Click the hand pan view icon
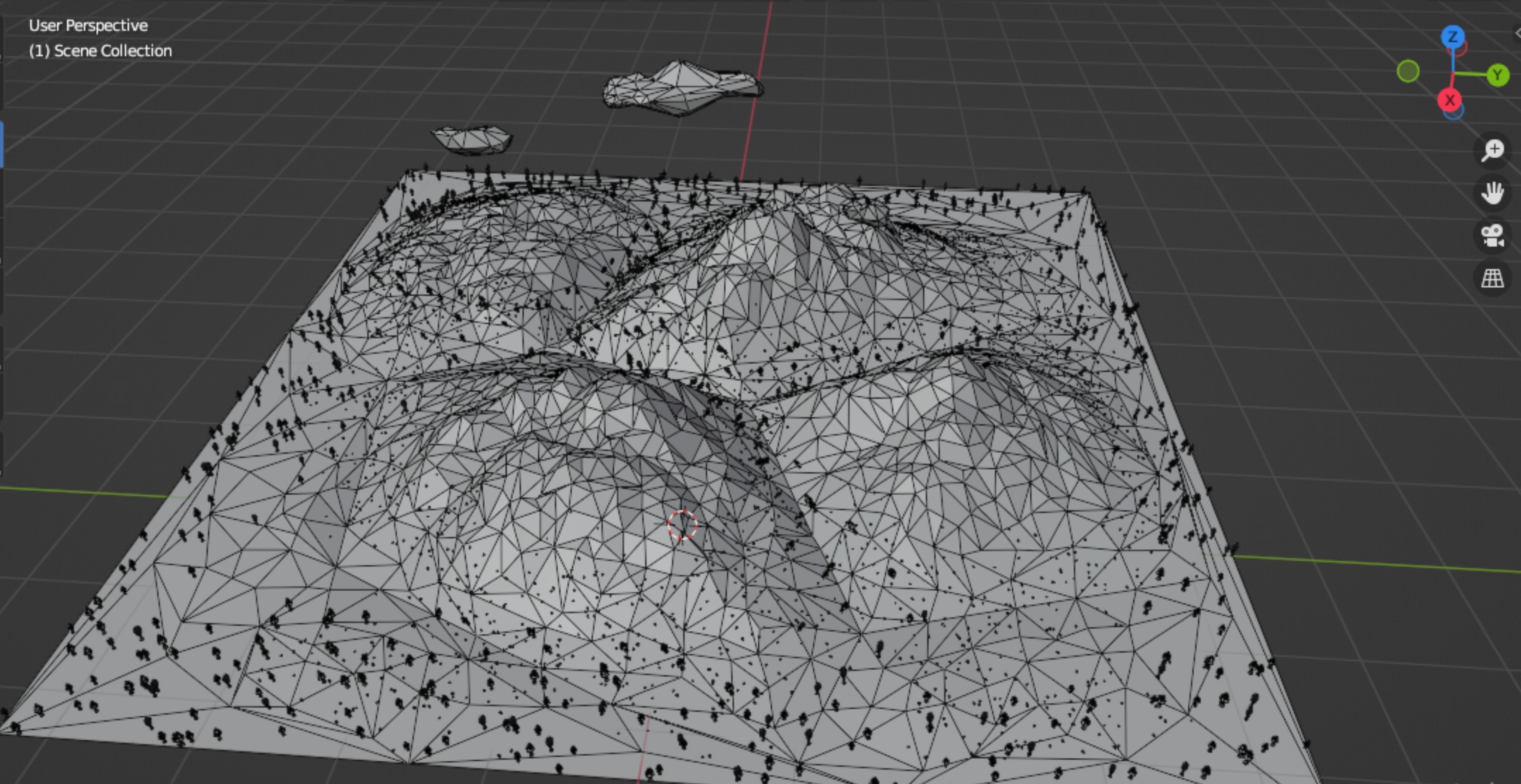This screenshot has width=1521, height=784. 1492,193
